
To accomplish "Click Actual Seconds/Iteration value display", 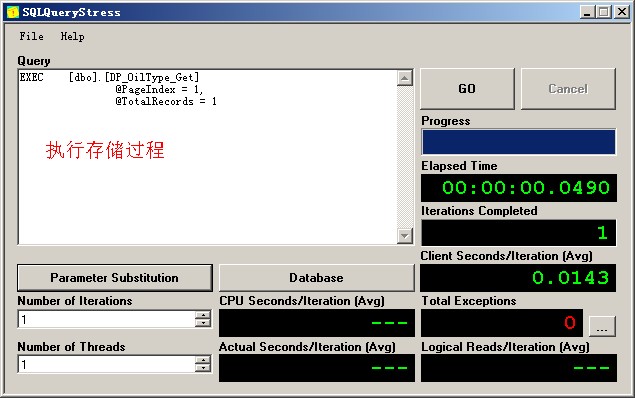I will click(317, 368).
